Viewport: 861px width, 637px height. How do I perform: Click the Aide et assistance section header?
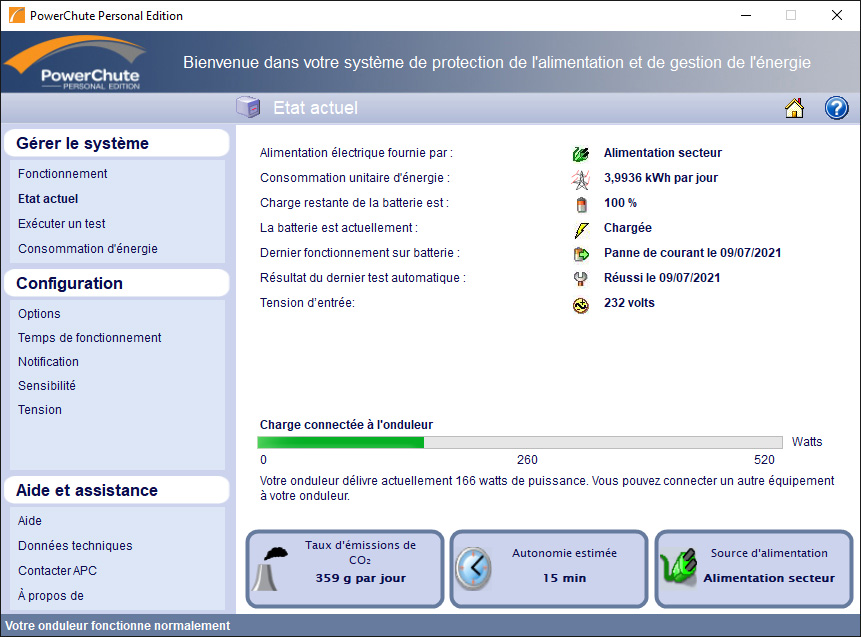click(x=116, y=490)
